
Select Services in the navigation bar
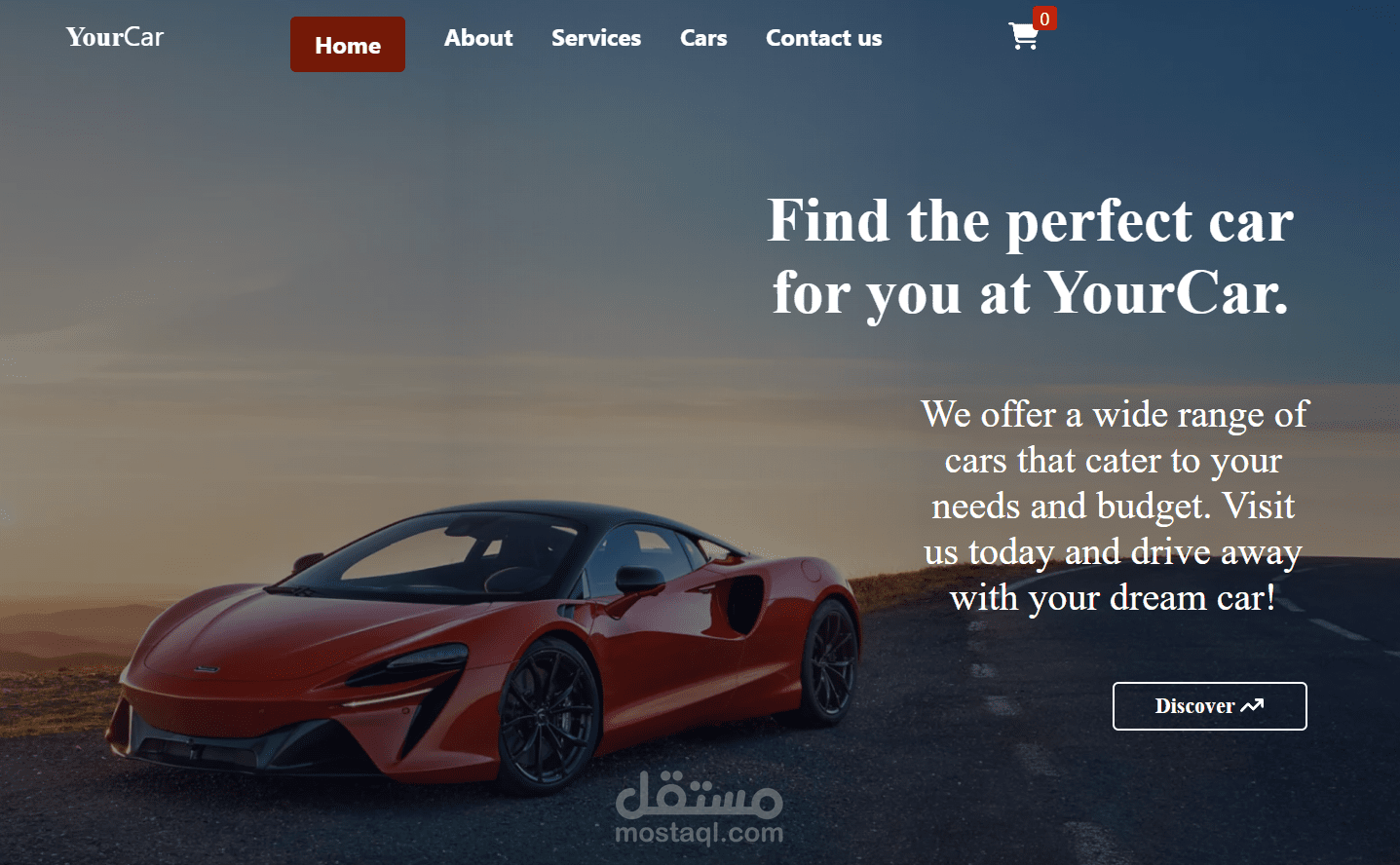pyautogui.click(x=596, y=38)
